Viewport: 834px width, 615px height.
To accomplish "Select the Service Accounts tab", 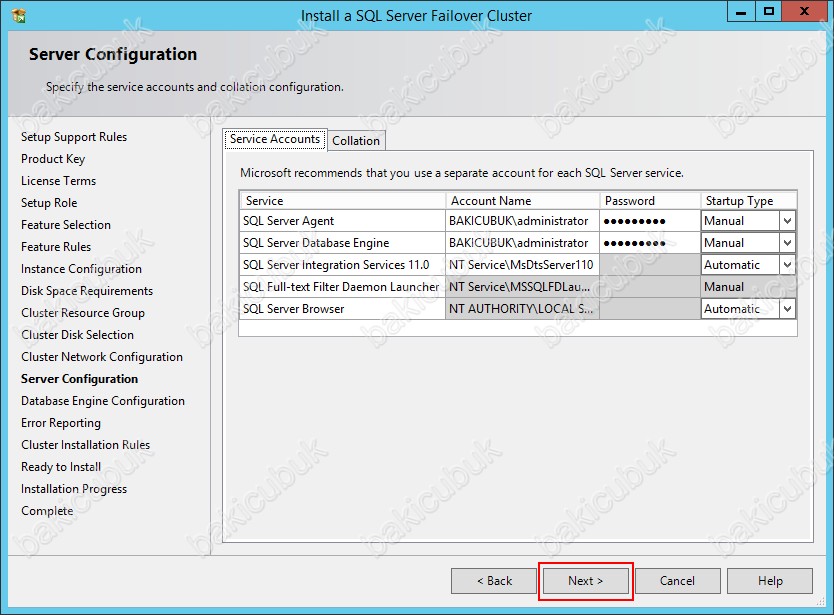I will 275,139.
